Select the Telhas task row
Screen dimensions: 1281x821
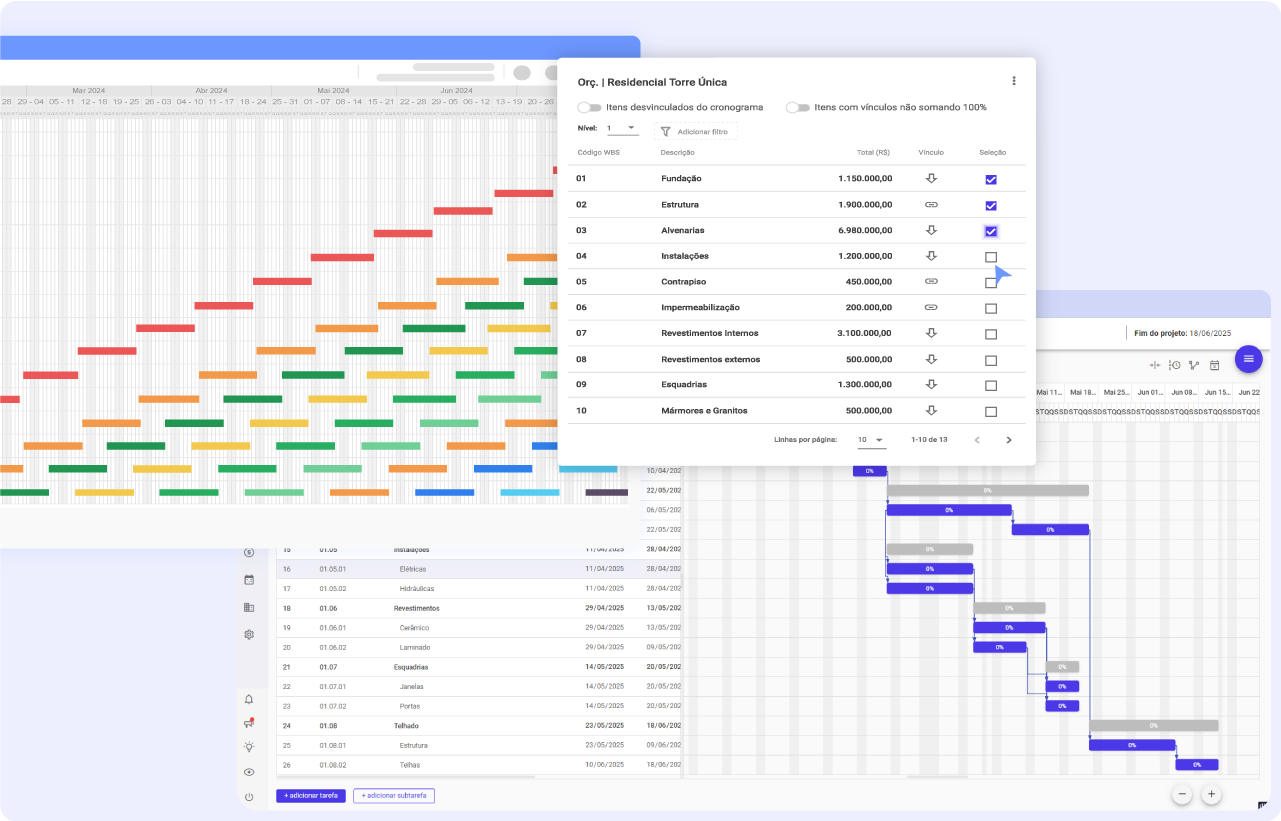[479, 765]
